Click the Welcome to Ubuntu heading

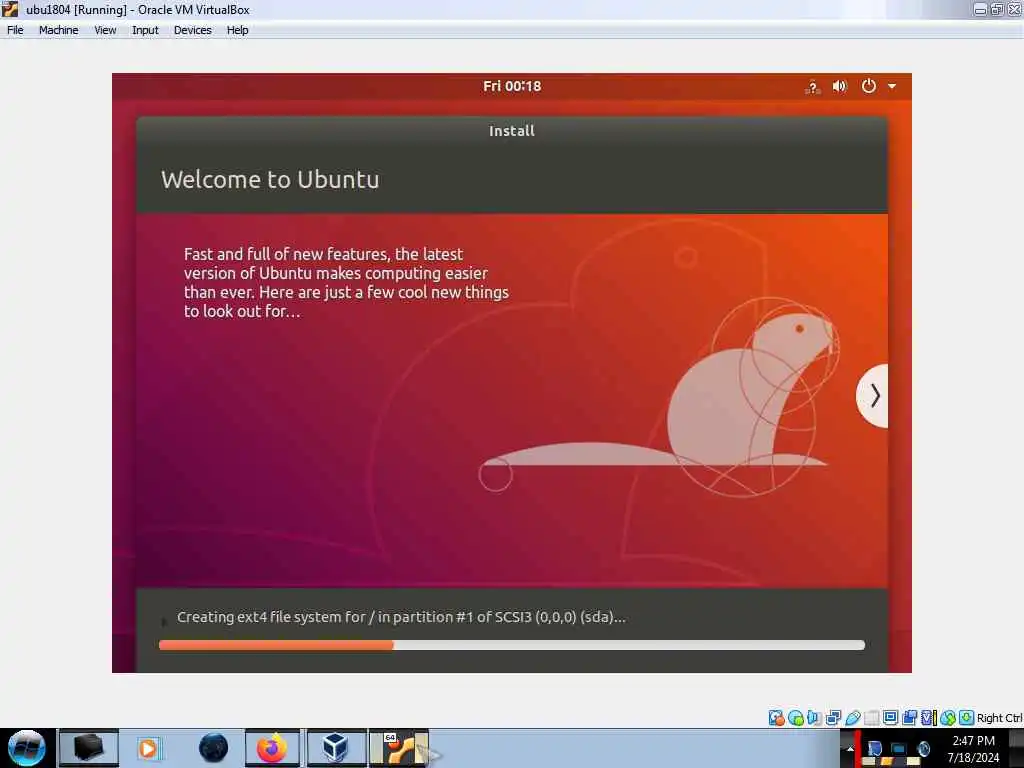pyautogui.click(x=270, y=180)
